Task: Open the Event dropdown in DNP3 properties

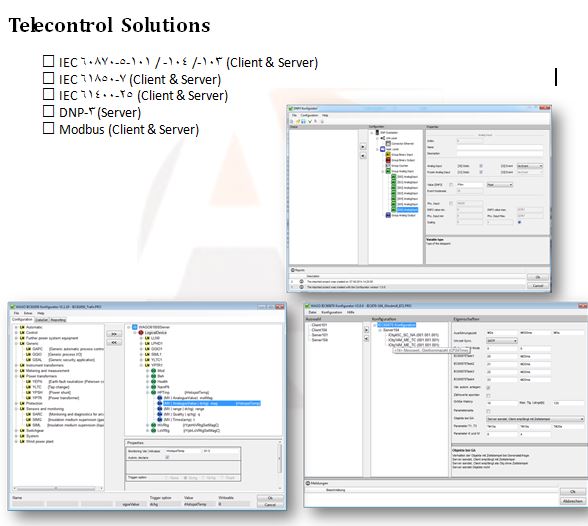Action: click(x=530, y=166)
